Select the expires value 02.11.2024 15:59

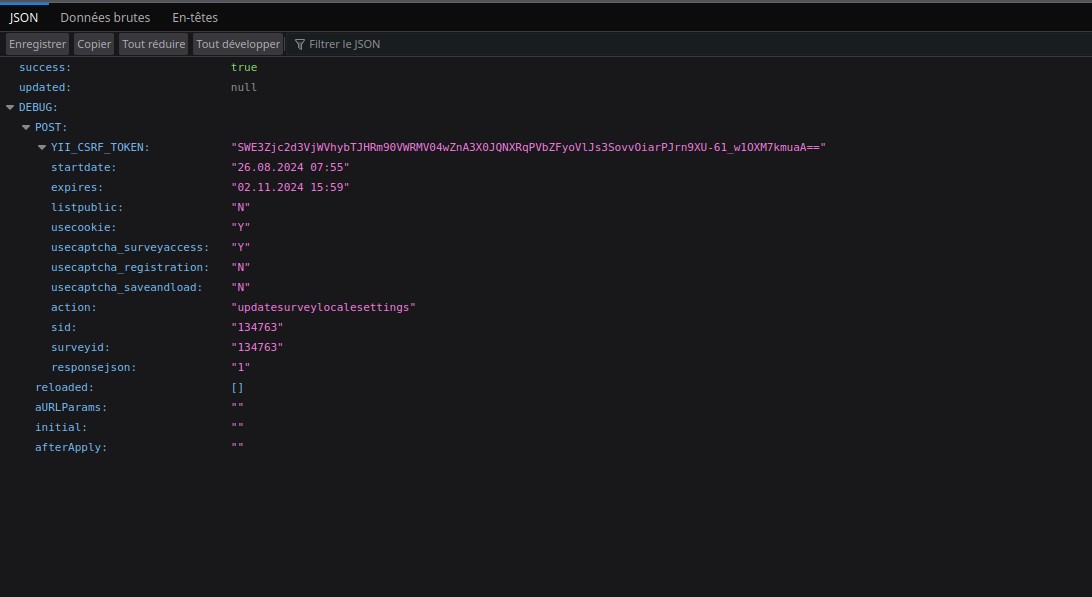pos(290,187)
